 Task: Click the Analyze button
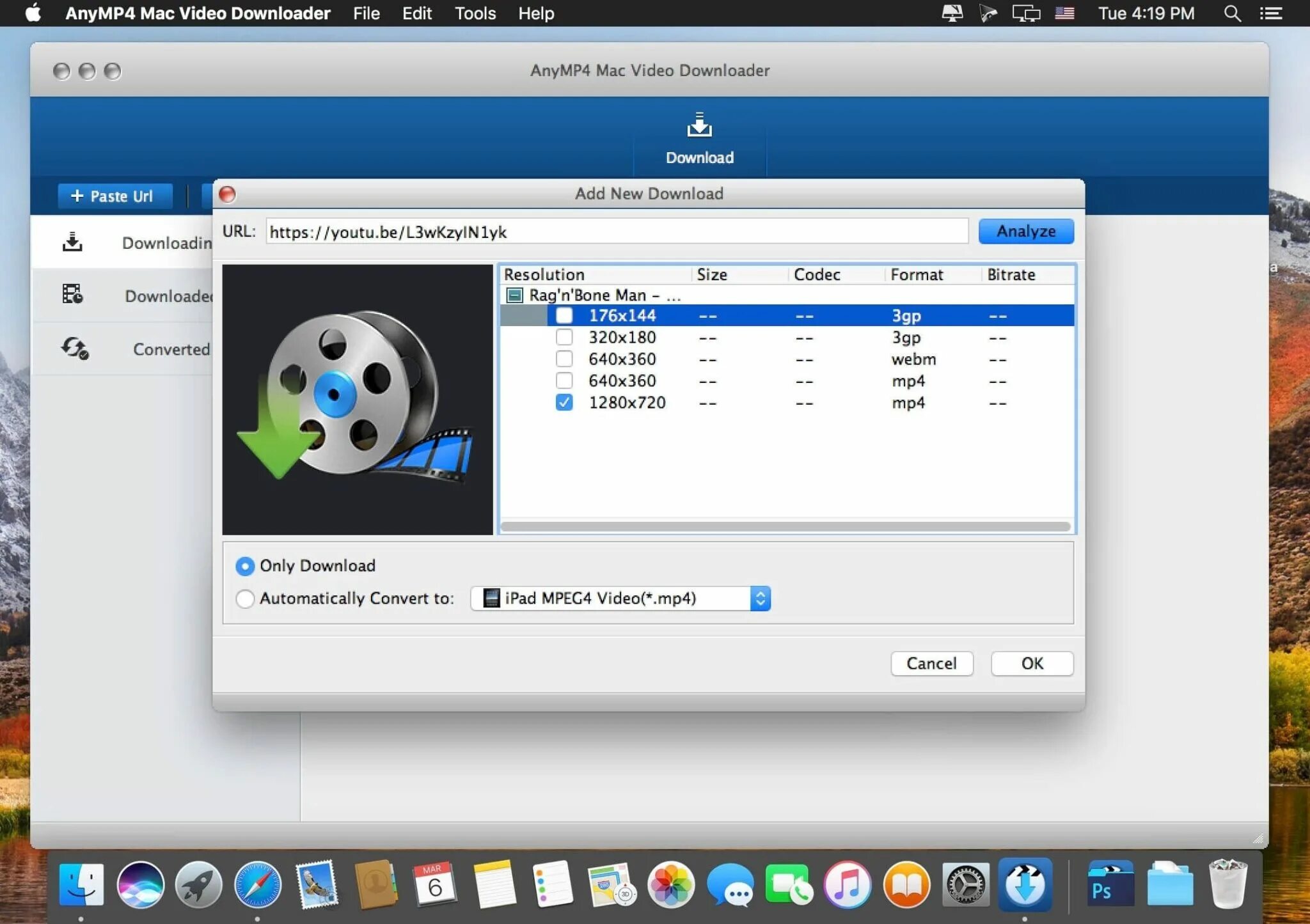point(1025,231)
